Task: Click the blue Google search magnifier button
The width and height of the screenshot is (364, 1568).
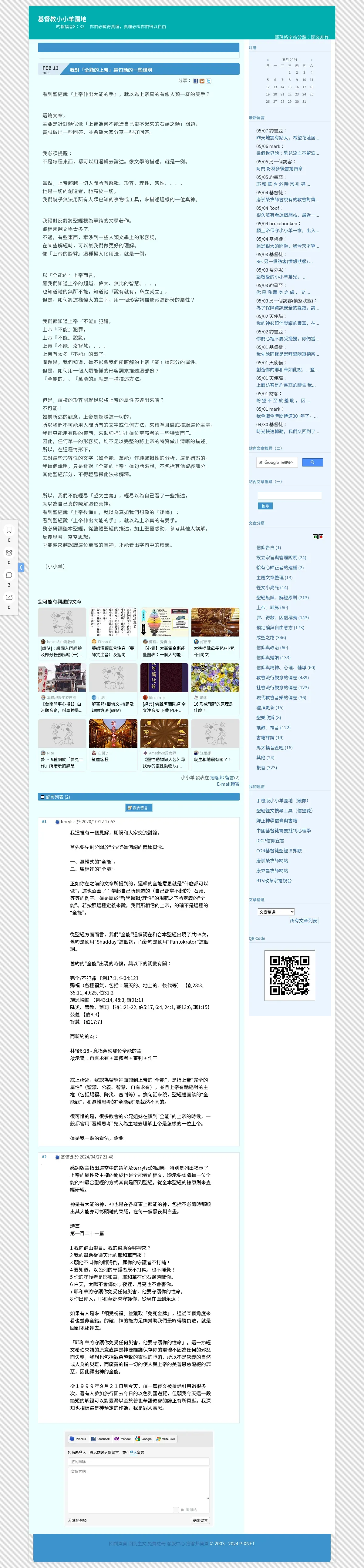Action: point(312,463)
